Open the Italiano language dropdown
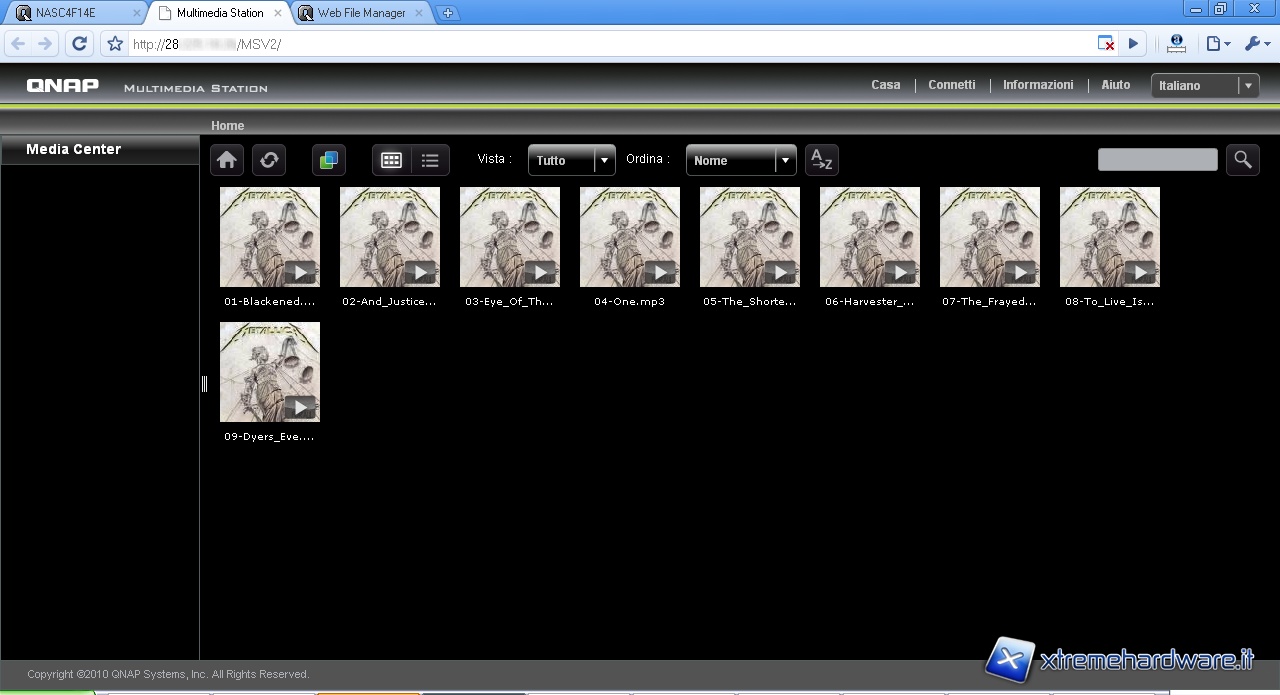 [1204, 86]
